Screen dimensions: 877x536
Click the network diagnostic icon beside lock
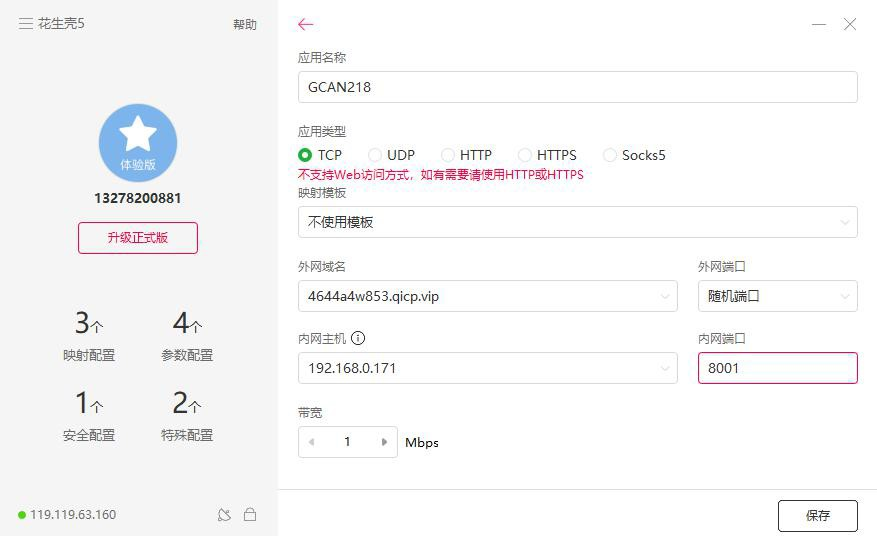tap(224, 515)
